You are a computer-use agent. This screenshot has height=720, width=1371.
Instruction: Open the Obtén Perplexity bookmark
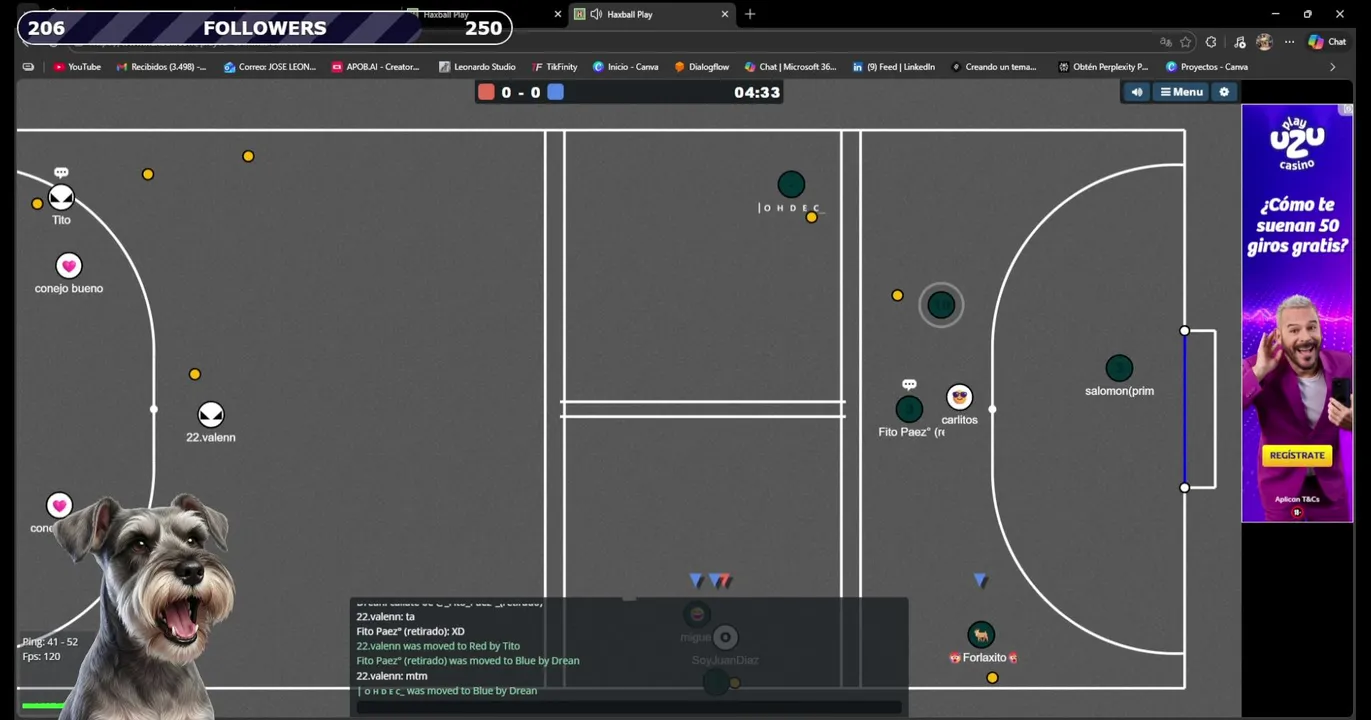tap(1103, 67)
